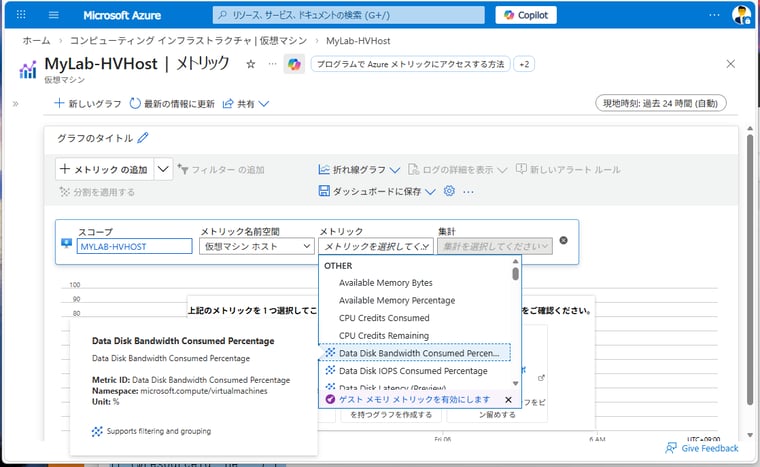This screenshot has height=467, width=760.
Task: Click the OTHER group header text
Action: (x=338, y=266)
